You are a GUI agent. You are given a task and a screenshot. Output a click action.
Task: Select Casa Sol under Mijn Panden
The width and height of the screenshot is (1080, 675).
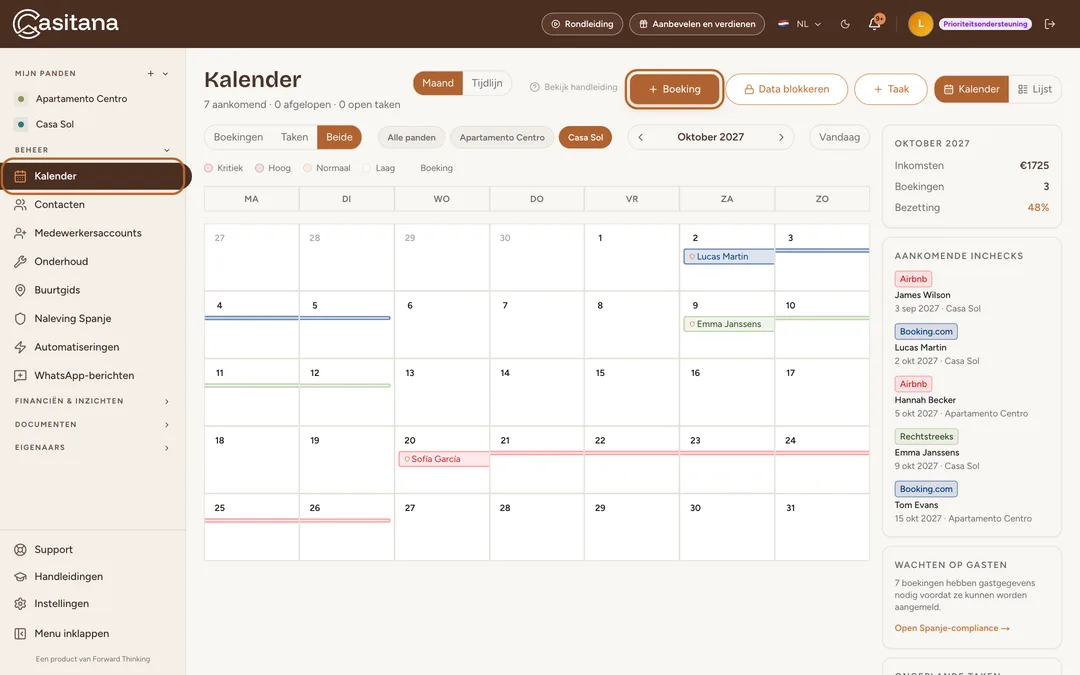click(55, 124)
